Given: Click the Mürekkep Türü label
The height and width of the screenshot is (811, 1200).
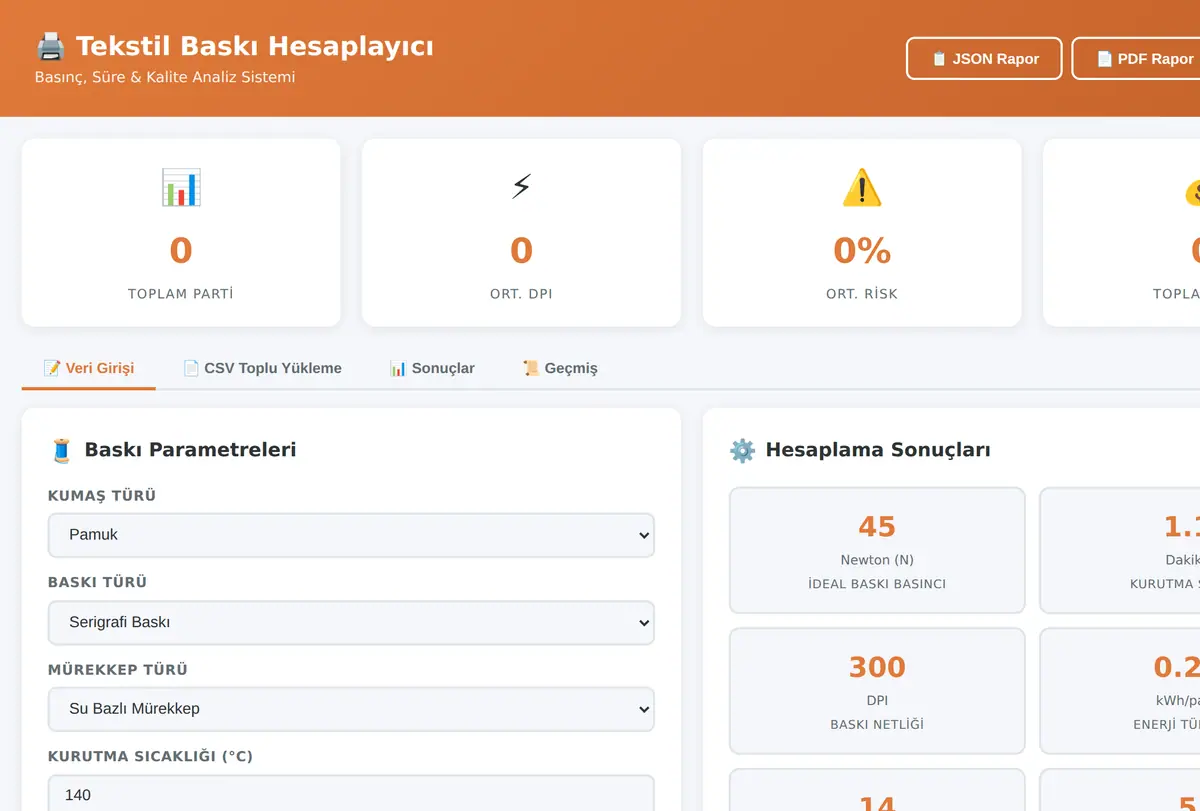Looking at the screenshot, I should pyautogui.click(x=118, y=670).
